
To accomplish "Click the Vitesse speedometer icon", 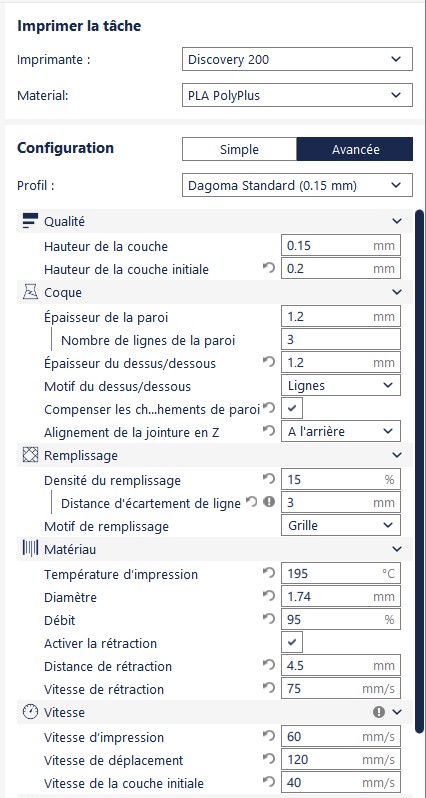I will (x=31, y=712).
